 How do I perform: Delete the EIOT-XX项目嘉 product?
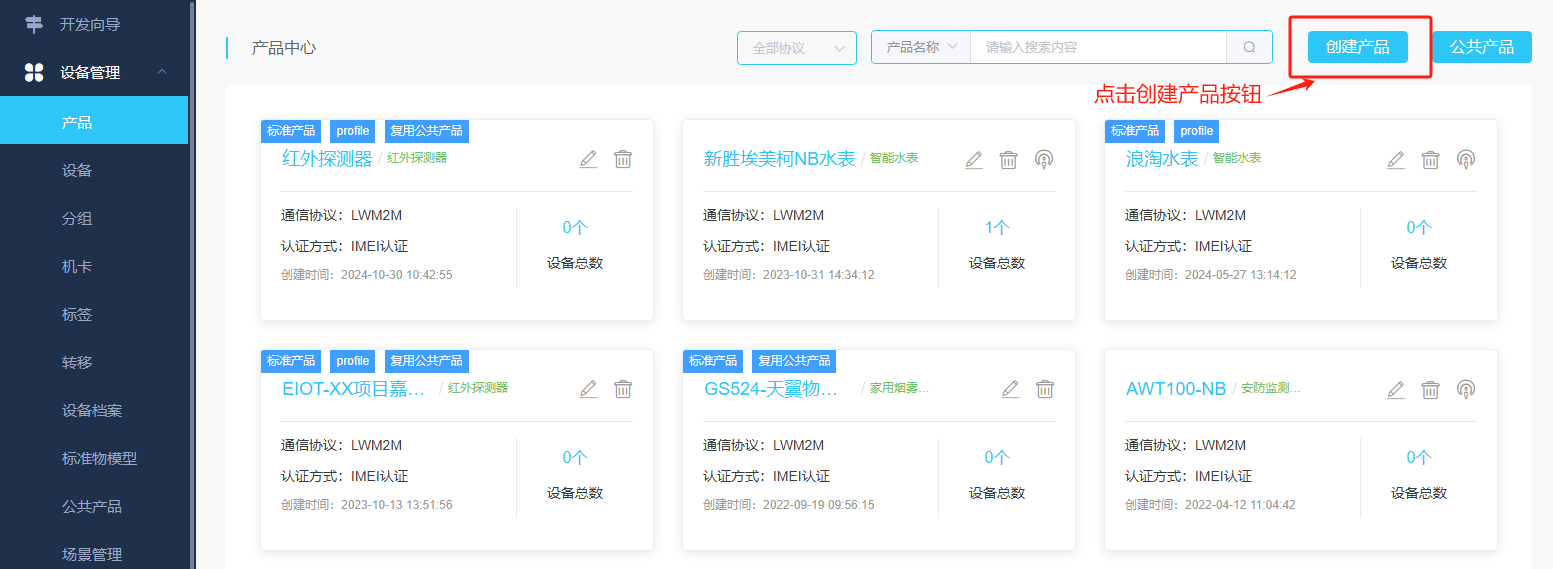(x=623, y=389)
